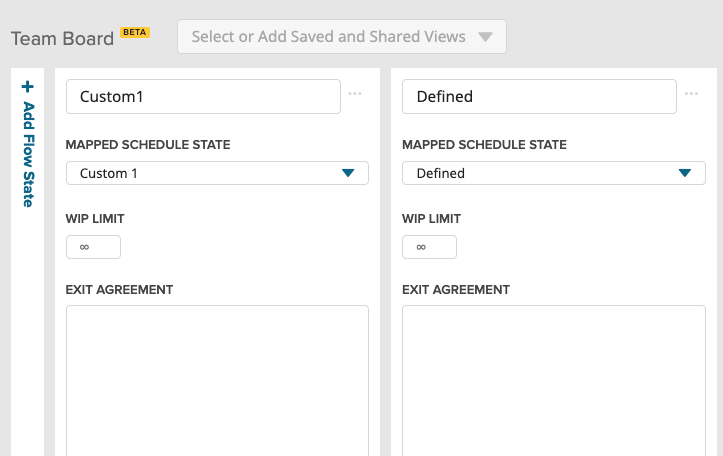The height and width of the screenshot is (456, 723).
Task: Click the Team Board page title
Action: pos(62,39)
